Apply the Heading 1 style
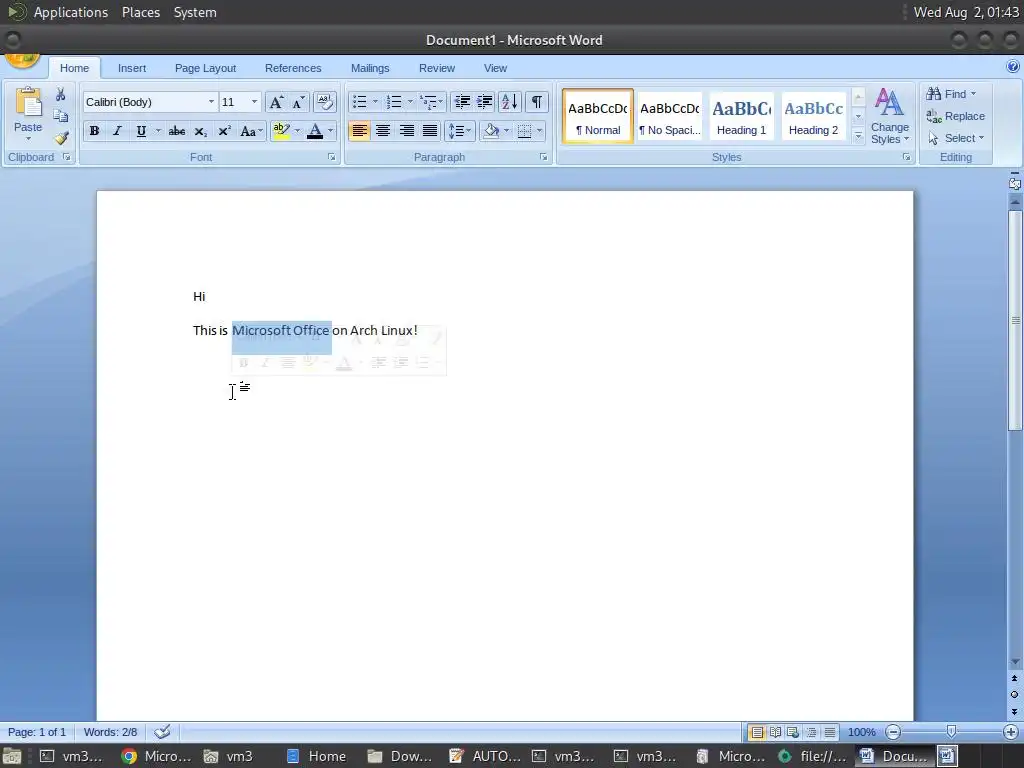Viewport: 1024px width, 768px height. 741,117
